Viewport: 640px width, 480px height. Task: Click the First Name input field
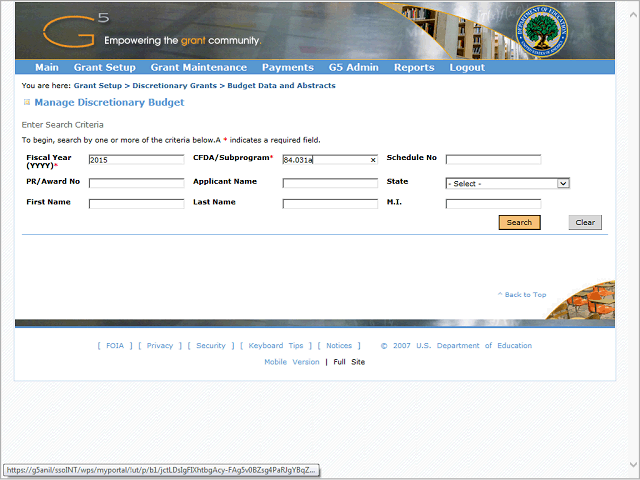[136, 204]
